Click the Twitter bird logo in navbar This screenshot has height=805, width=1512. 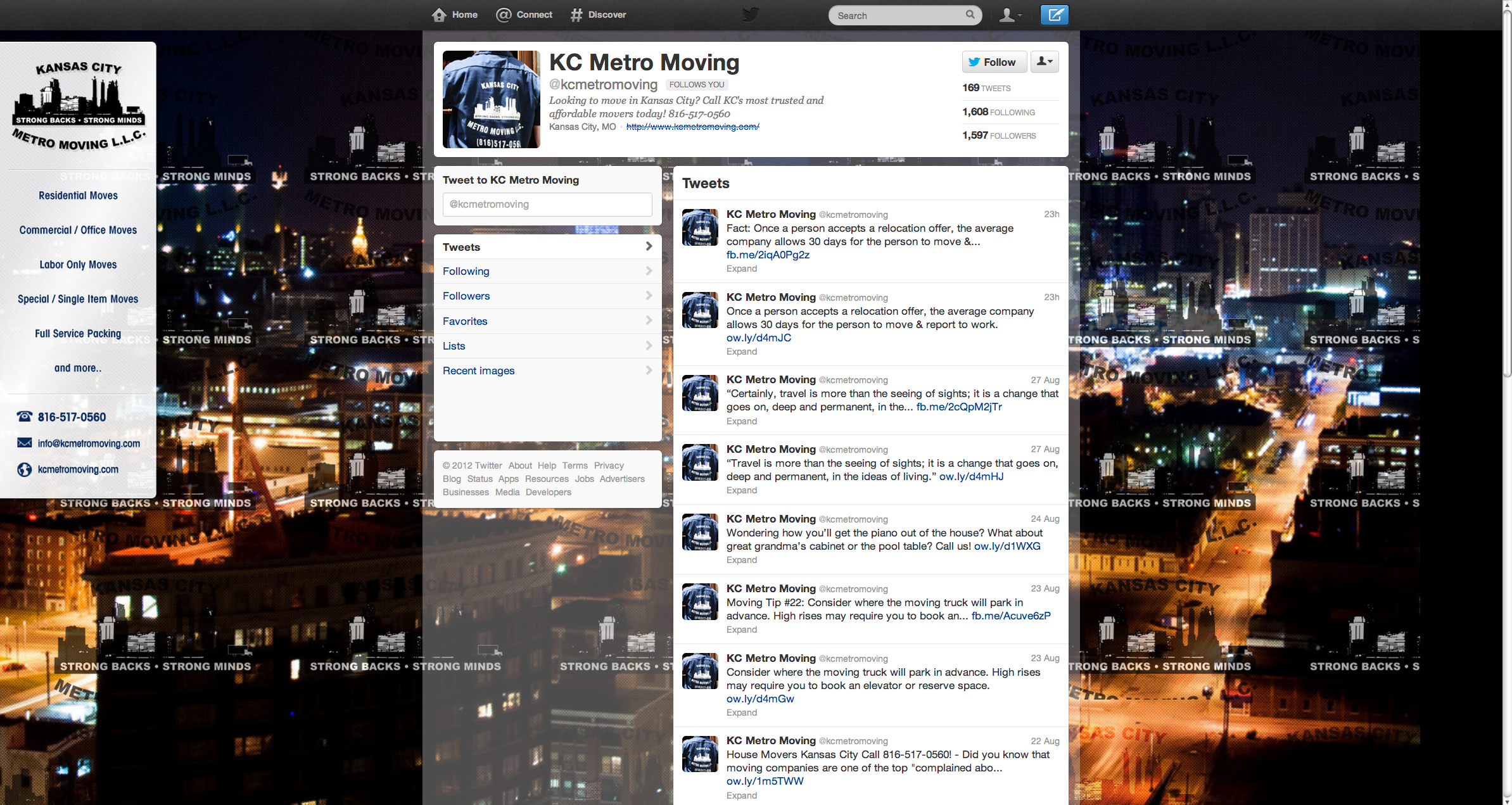[751, 14]
